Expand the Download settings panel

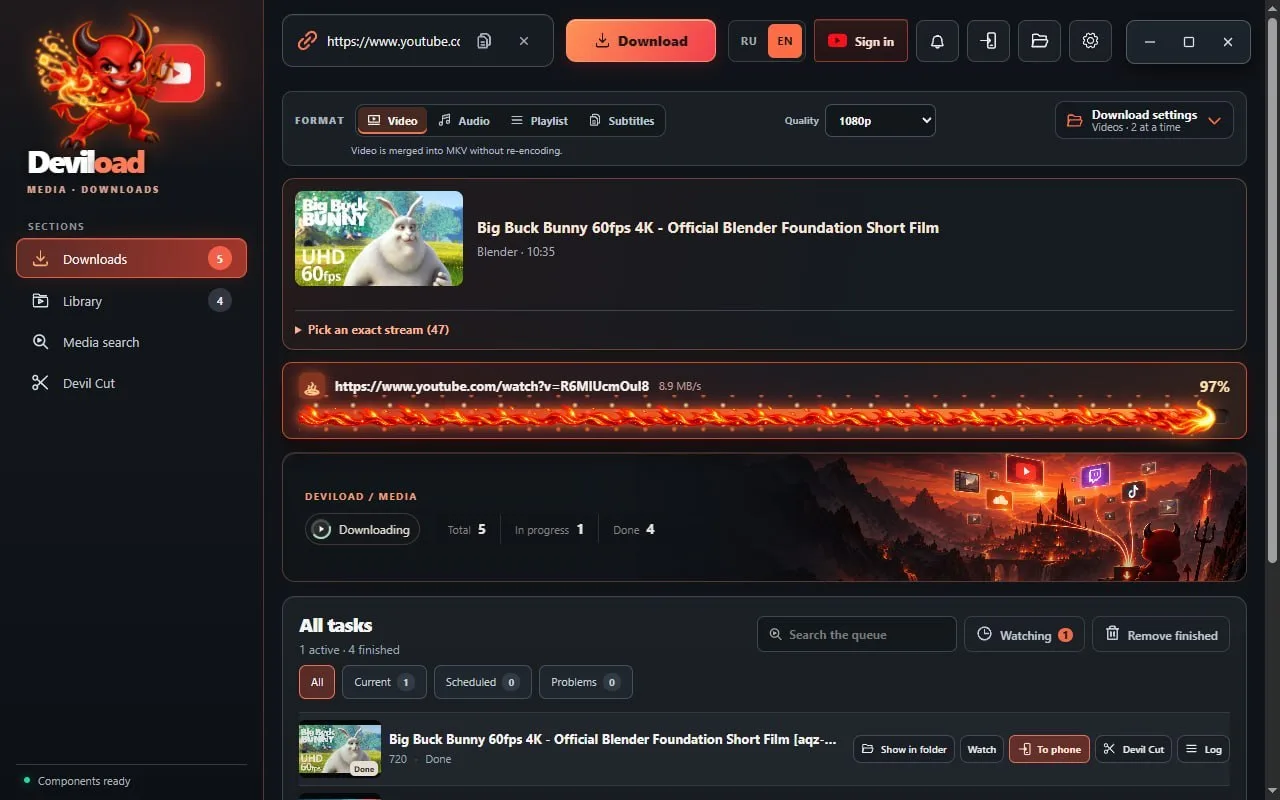[x=1144, y=120]
